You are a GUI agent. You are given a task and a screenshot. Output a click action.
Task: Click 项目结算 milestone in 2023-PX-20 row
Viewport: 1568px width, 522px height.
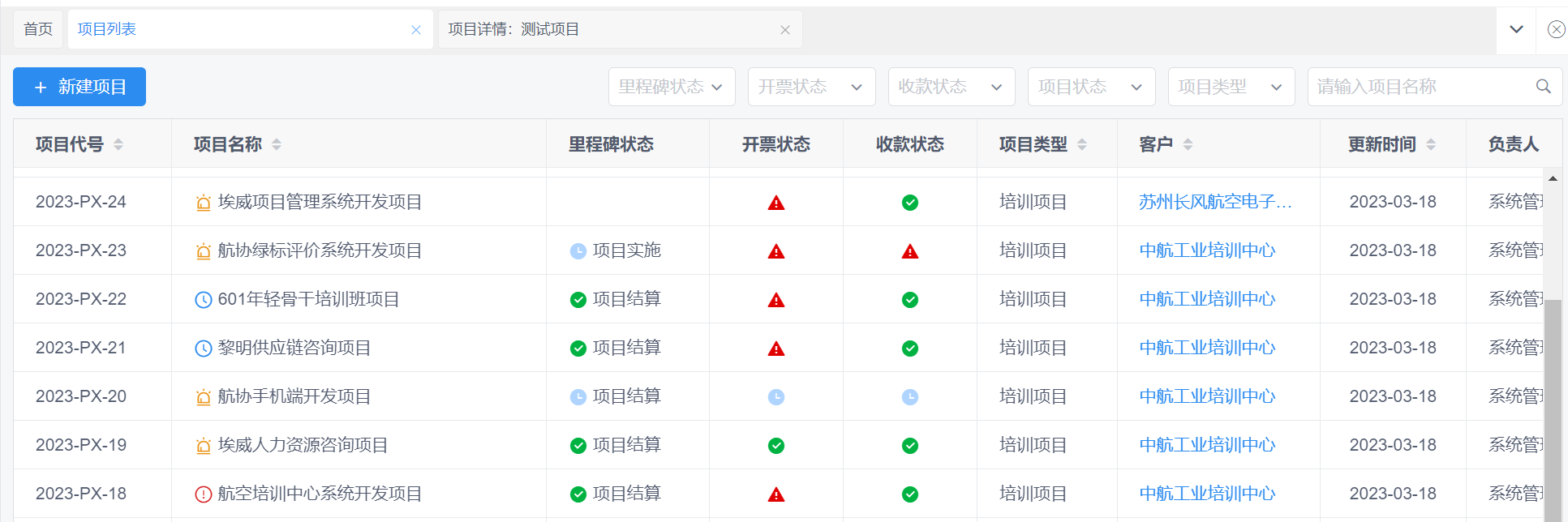coord(626,396)
